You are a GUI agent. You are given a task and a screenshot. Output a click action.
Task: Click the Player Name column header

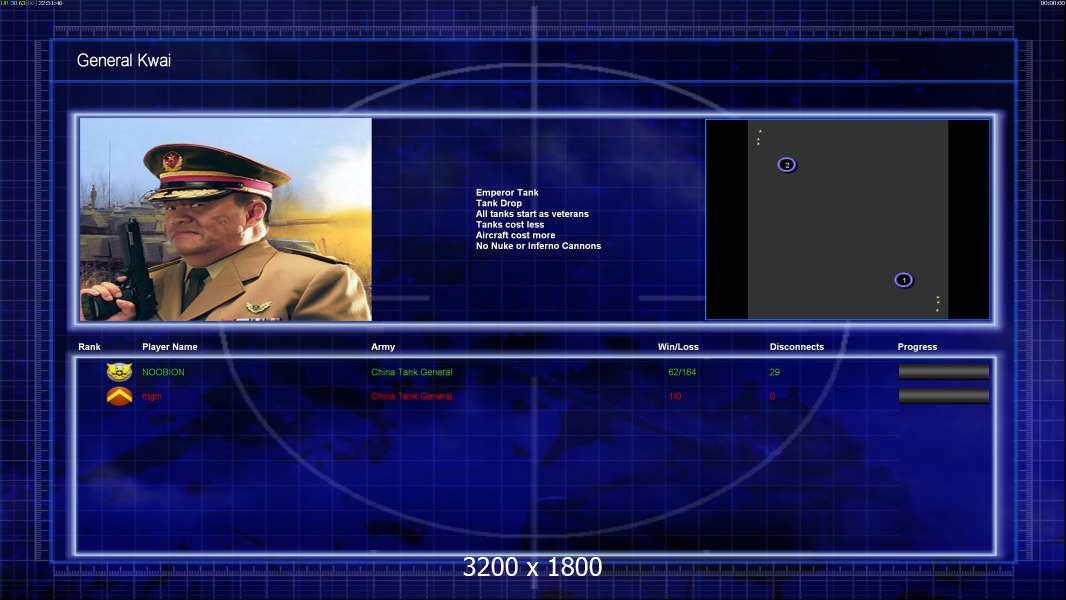pos(170,347)
